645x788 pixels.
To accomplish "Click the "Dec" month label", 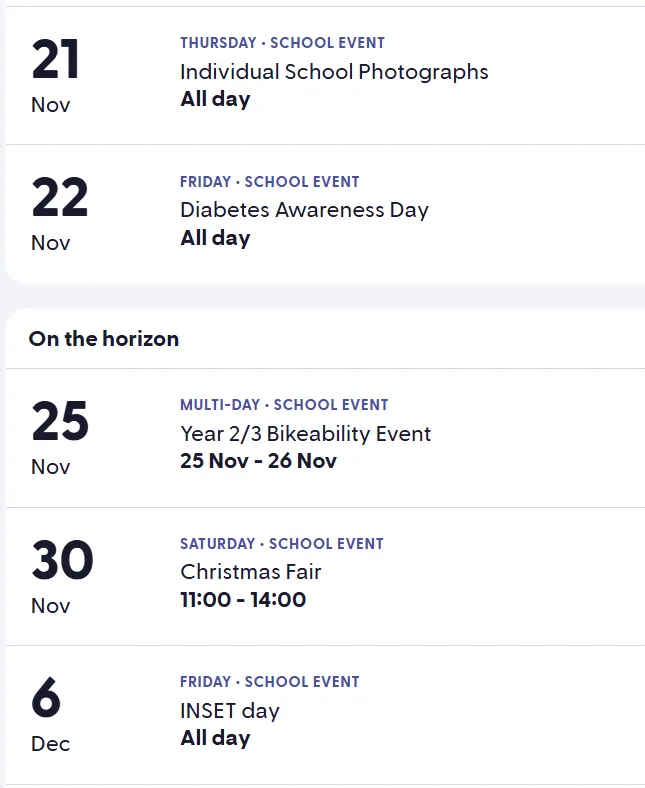I will [50, 744].
